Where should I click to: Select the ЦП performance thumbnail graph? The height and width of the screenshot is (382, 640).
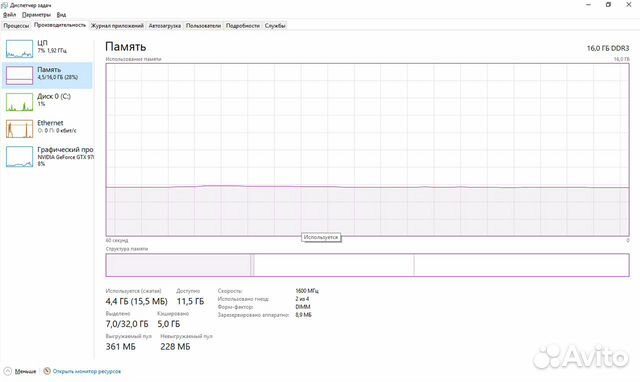(19, 49)
